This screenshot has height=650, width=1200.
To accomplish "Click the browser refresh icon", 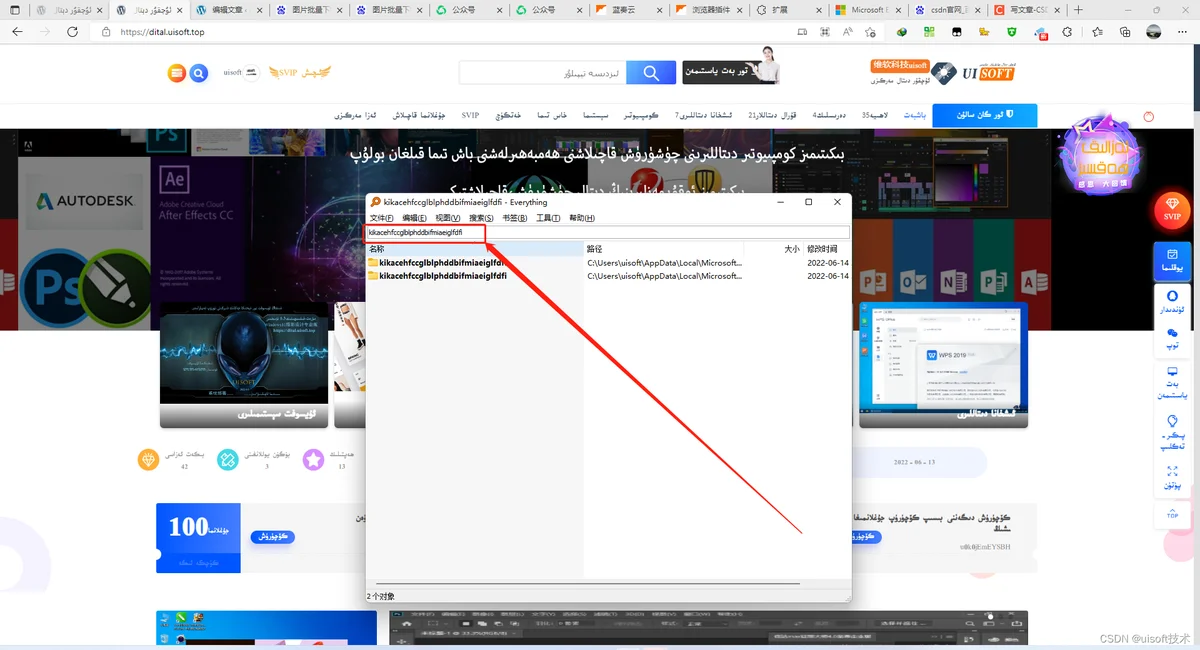I will click(x=72, y=32).
